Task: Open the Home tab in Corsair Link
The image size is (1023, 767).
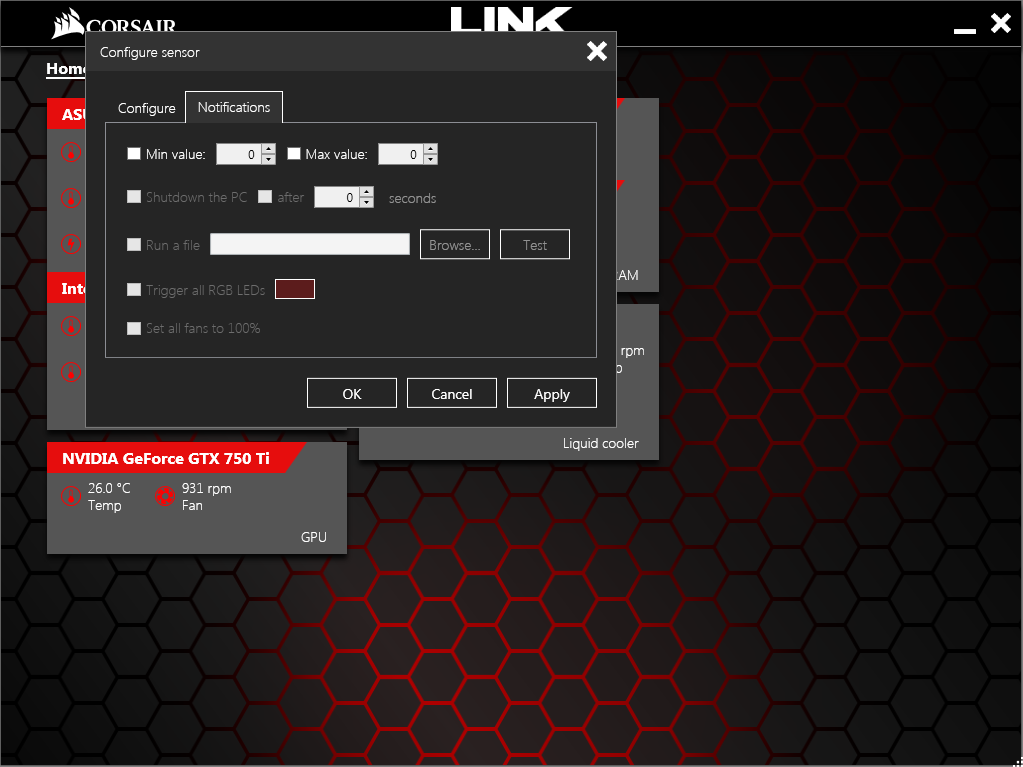Action: tap(66, 69)
